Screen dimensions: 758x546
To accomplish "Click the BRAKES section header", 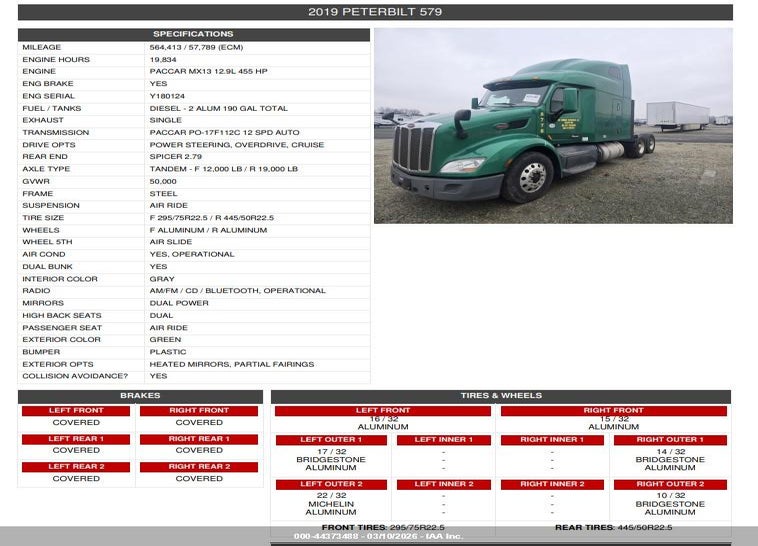I will click(140, 396).
